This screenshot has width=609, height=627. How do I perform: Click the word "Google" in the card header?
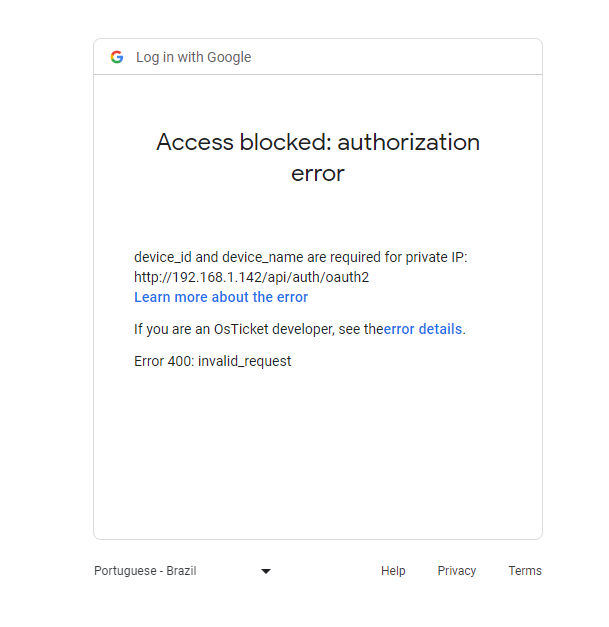[229, 57]
